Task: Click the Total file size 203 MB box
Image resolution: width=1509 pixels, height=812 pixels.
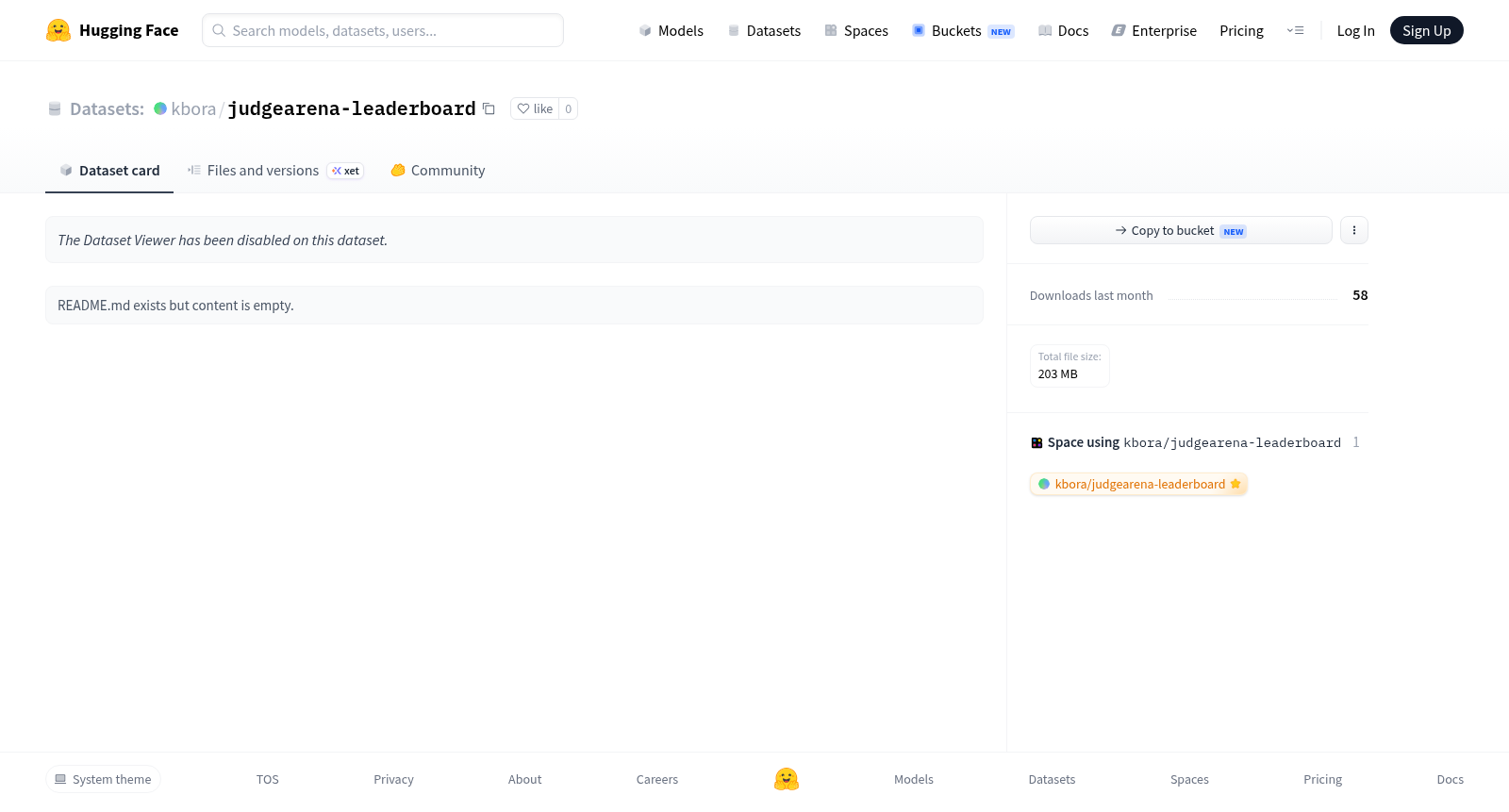Action: pyautogui.click(x=1070, y=366)
